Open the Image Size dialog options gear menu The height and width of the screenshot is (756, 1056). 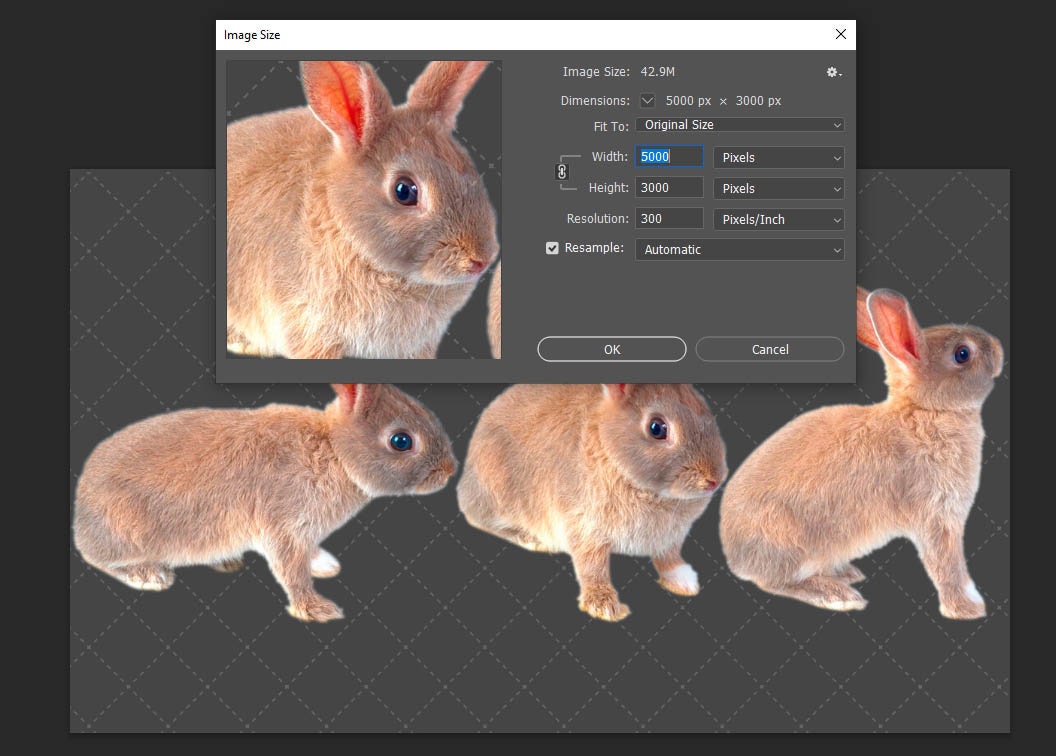[831, 71]
